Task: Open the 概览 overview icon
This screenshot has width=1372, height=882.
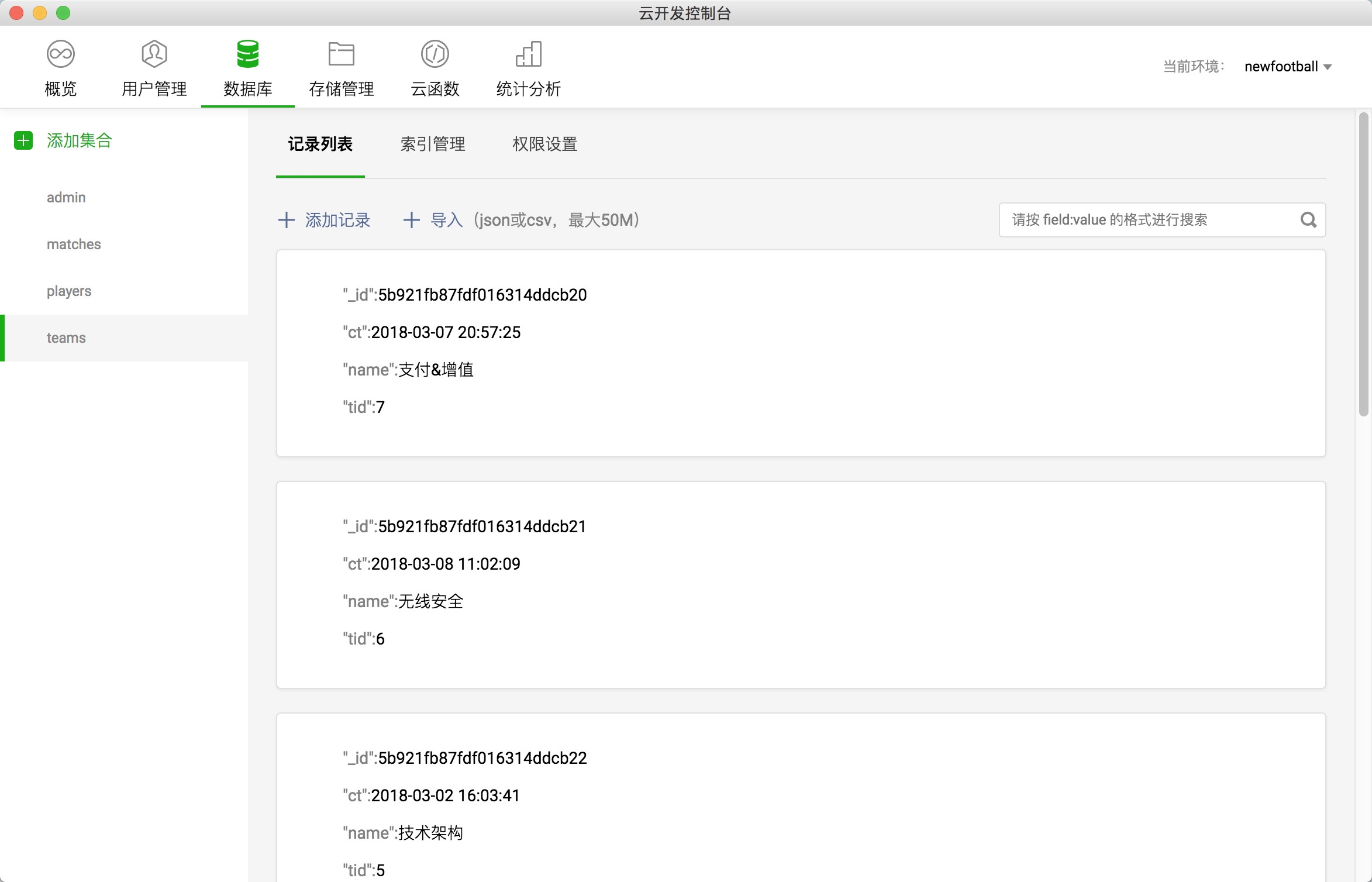Action: tap(61, 54)
